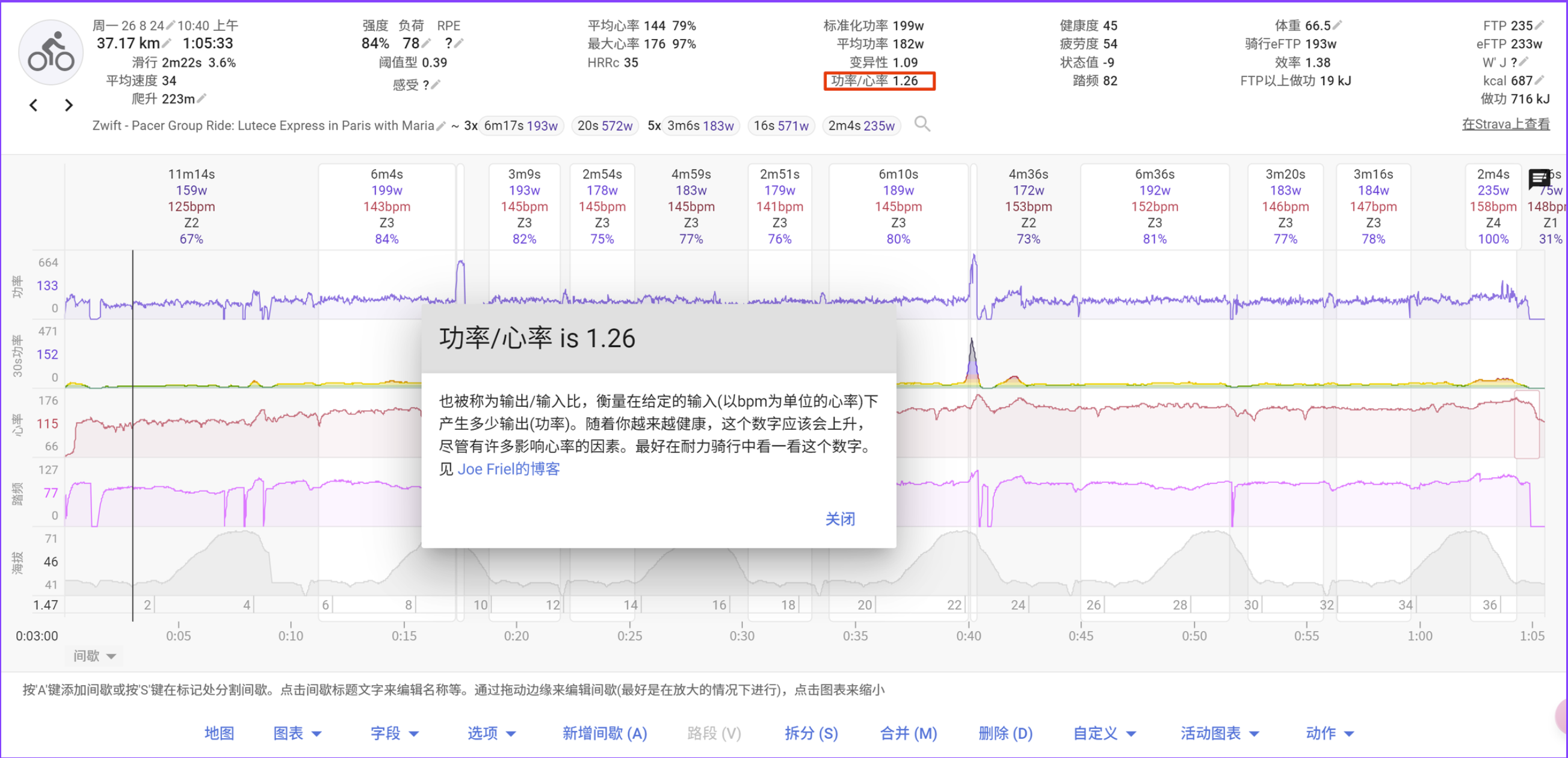Edit FTP pencil beside 235
Viewport: 1568px width, 758px height.
click(1539, 25)
